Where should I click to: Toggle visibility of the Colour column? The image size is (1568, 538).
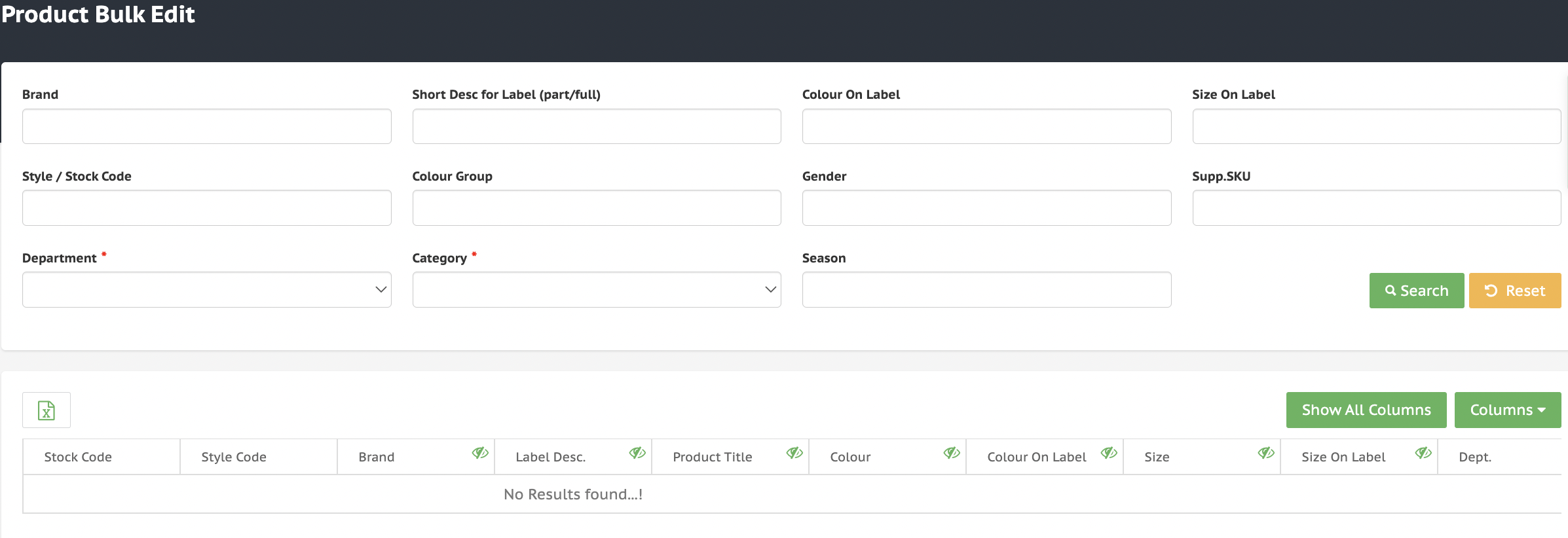pyautogui.click(x=952, y=453)
